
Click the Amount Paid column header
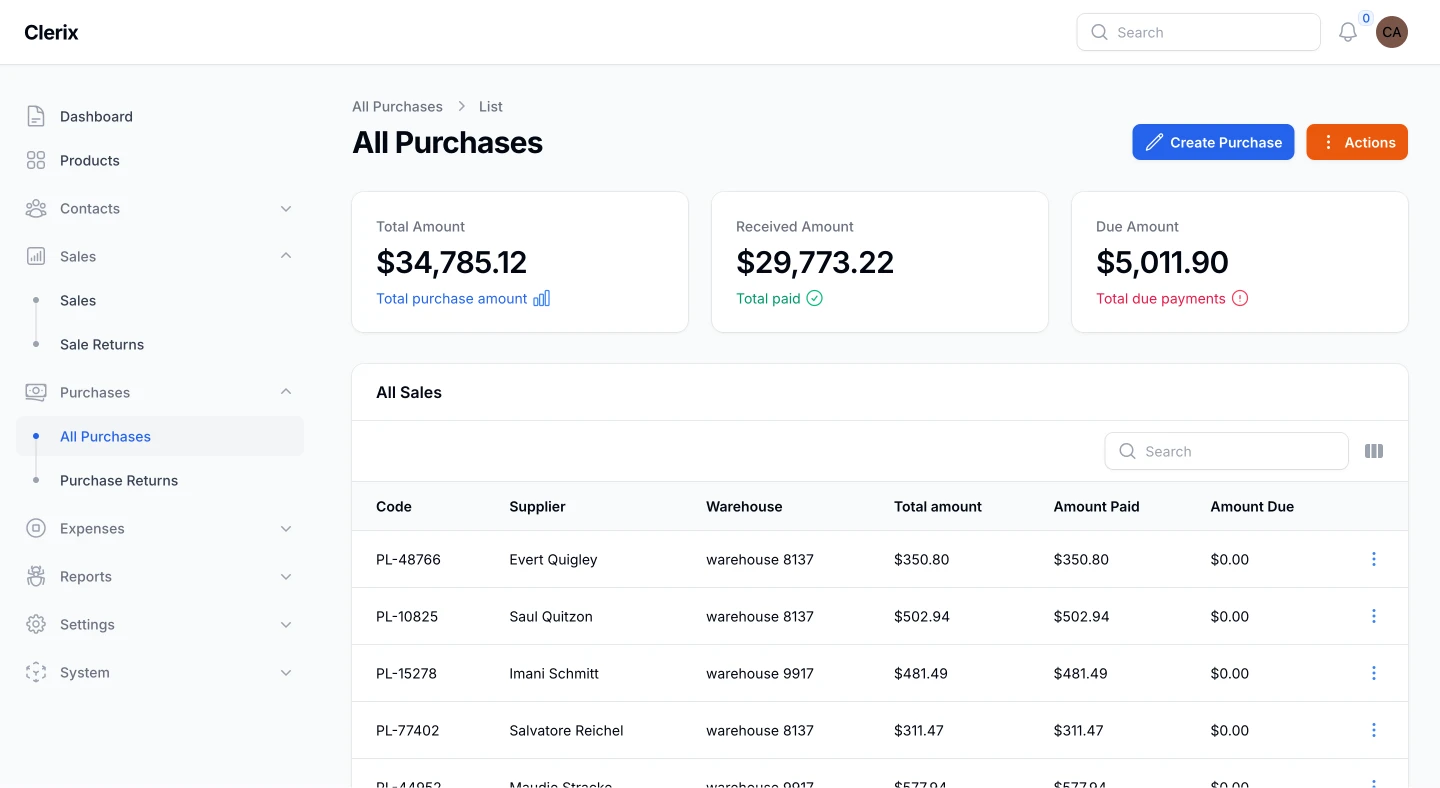(1096, 506)
